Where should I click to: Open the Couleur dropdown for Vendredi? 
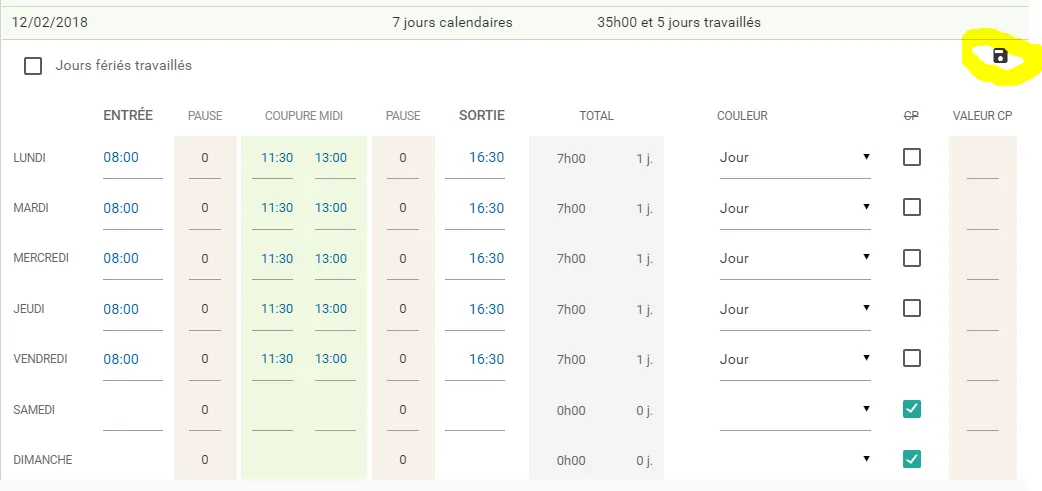tap(795, 359)
